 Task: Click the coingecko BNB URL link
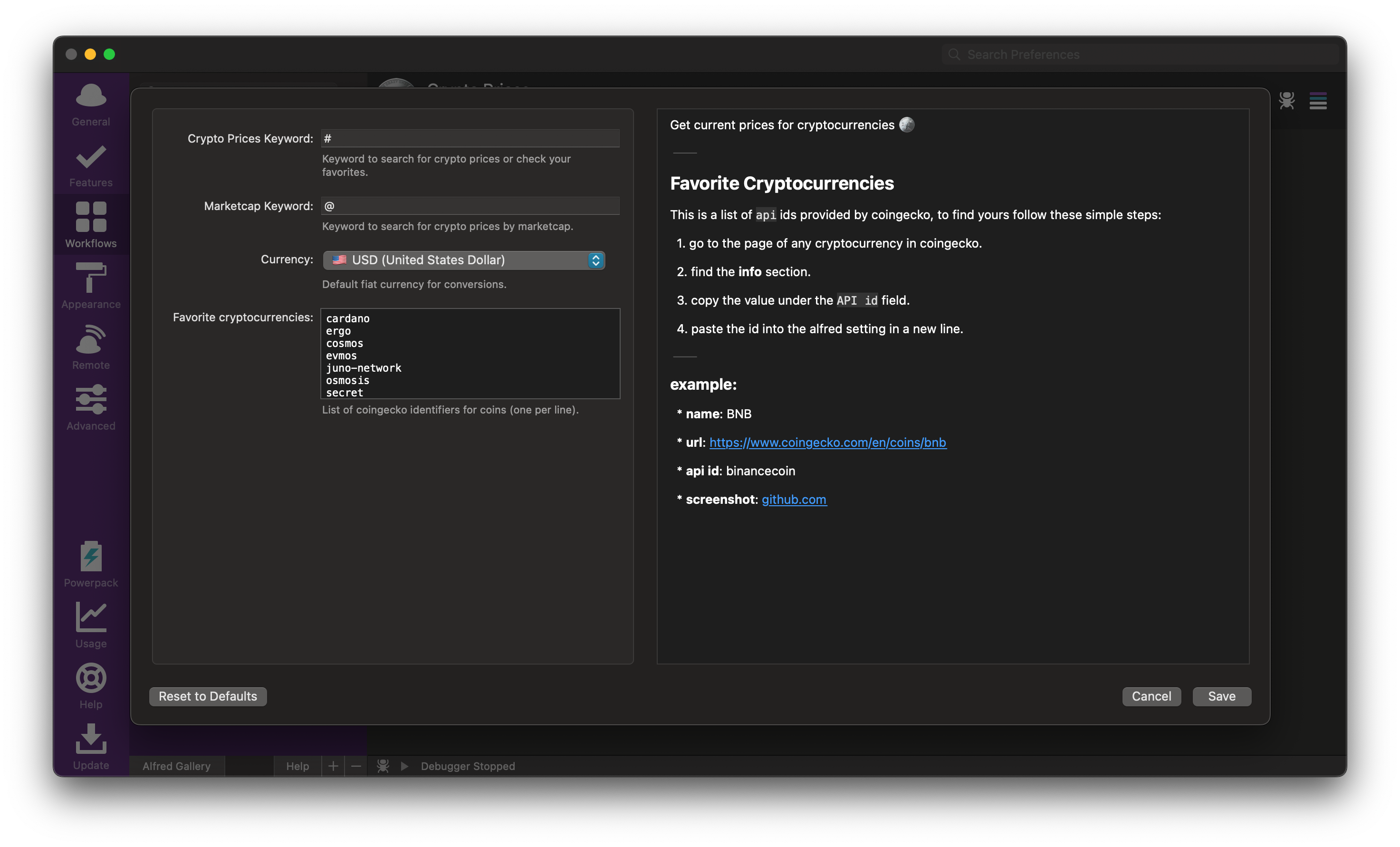pyautogui.click(x=828, y=441)
